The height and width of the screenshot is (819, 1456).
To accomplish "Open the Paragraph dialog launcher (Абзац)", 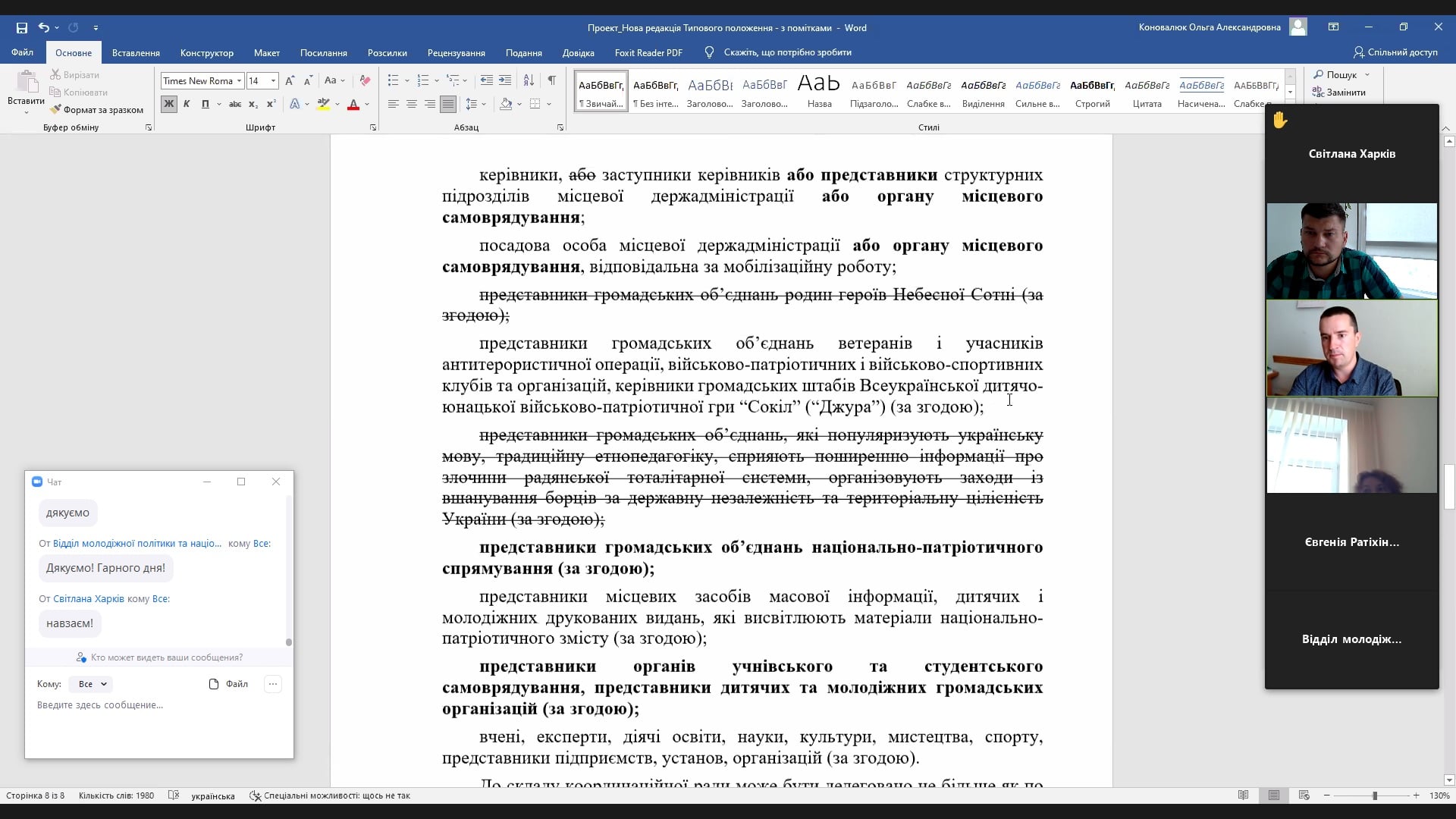I will click(560, 127).
